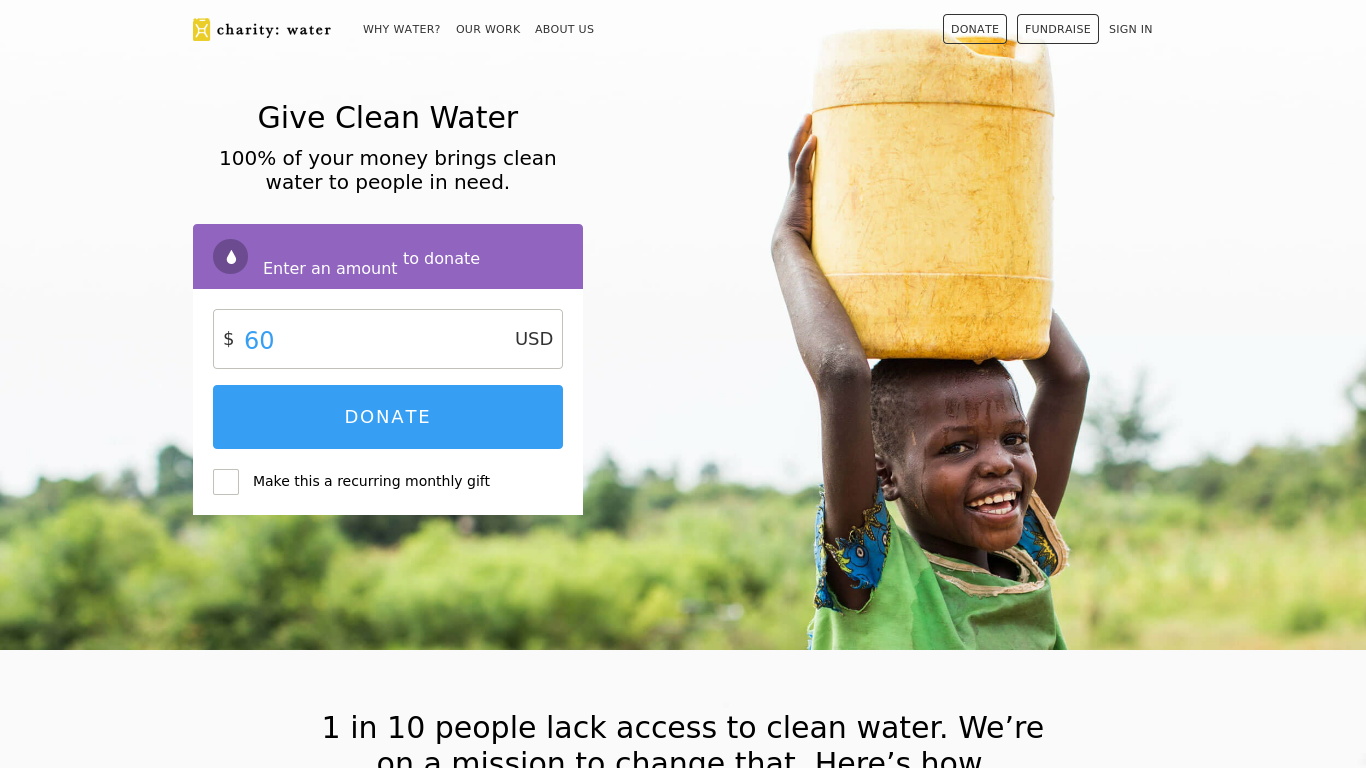
Task: Click the blue DONATE button
Action: tap(388, 417)
